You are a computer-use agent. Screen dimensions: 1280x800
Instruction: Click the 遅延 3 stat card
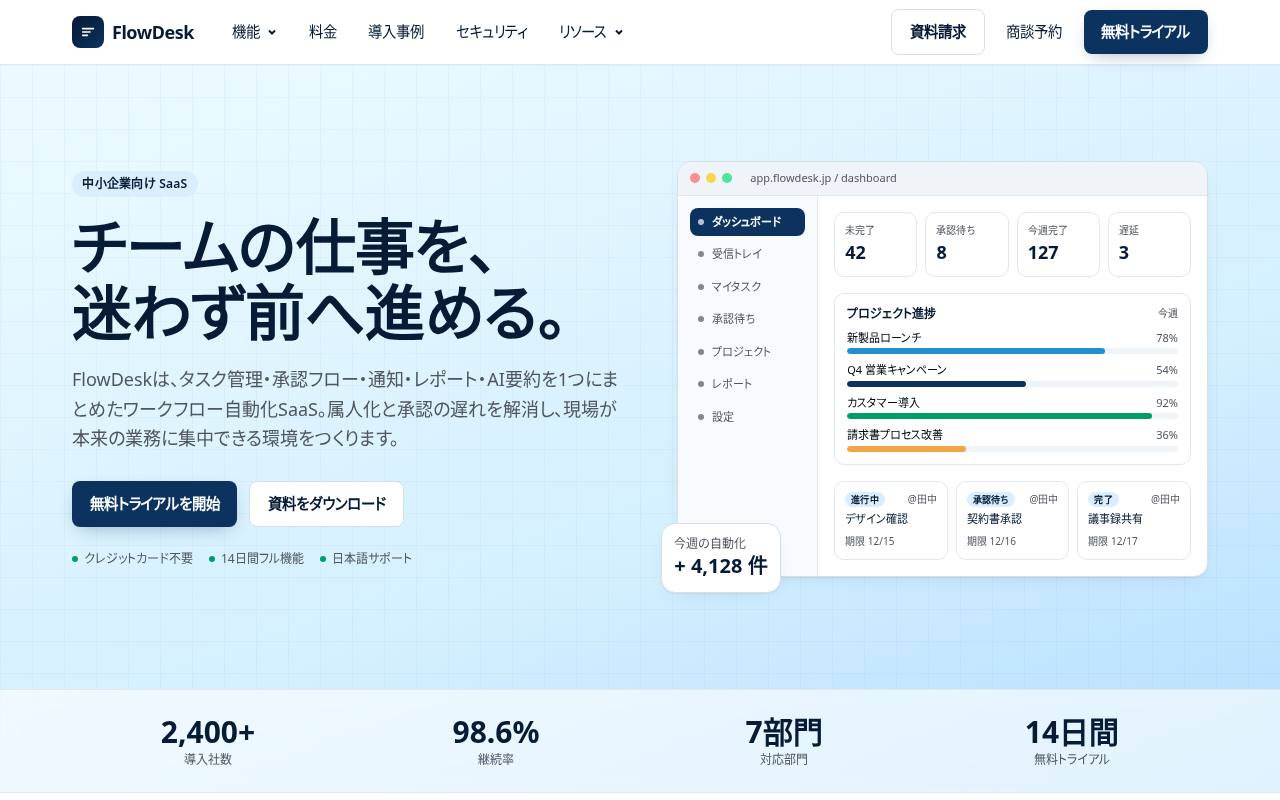pos(1149,244)
